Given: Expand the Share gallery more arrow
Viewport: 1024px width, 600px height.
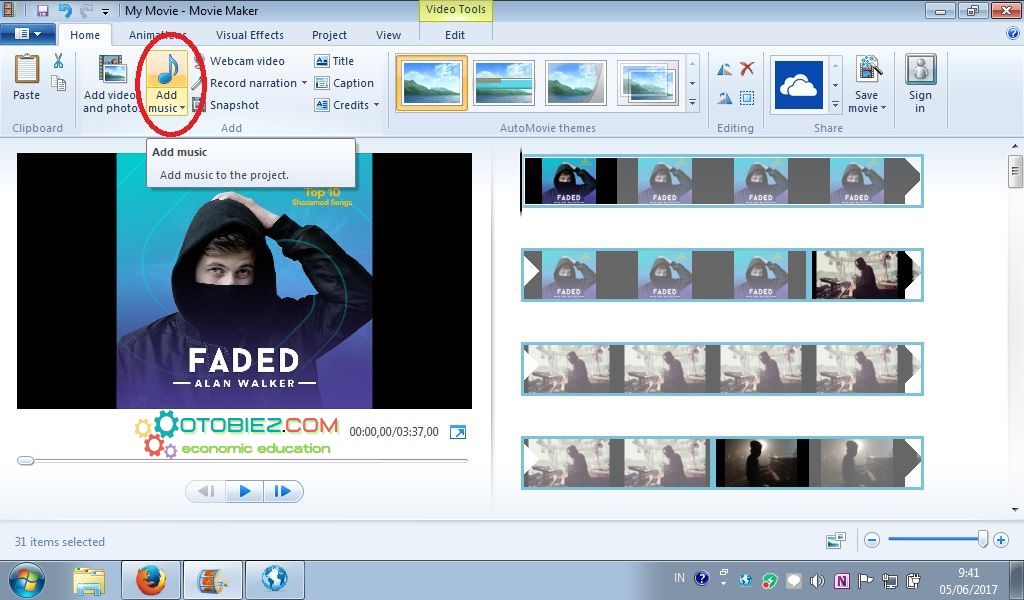Looking at the screenshot, I should point(835,104).
